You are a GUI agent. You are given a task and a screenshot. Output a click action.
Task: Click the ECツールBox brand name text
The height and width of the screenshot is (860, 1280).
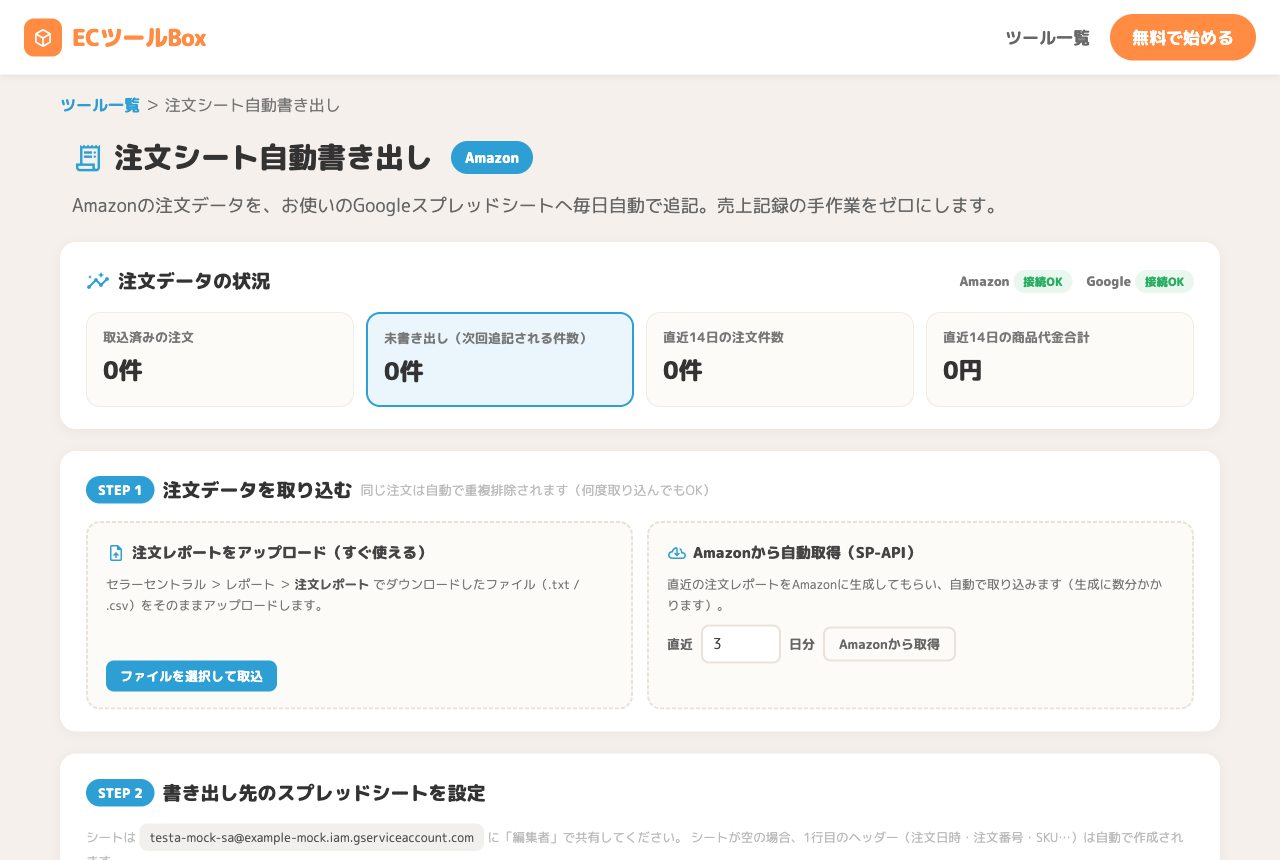click(x=139, y=38)
